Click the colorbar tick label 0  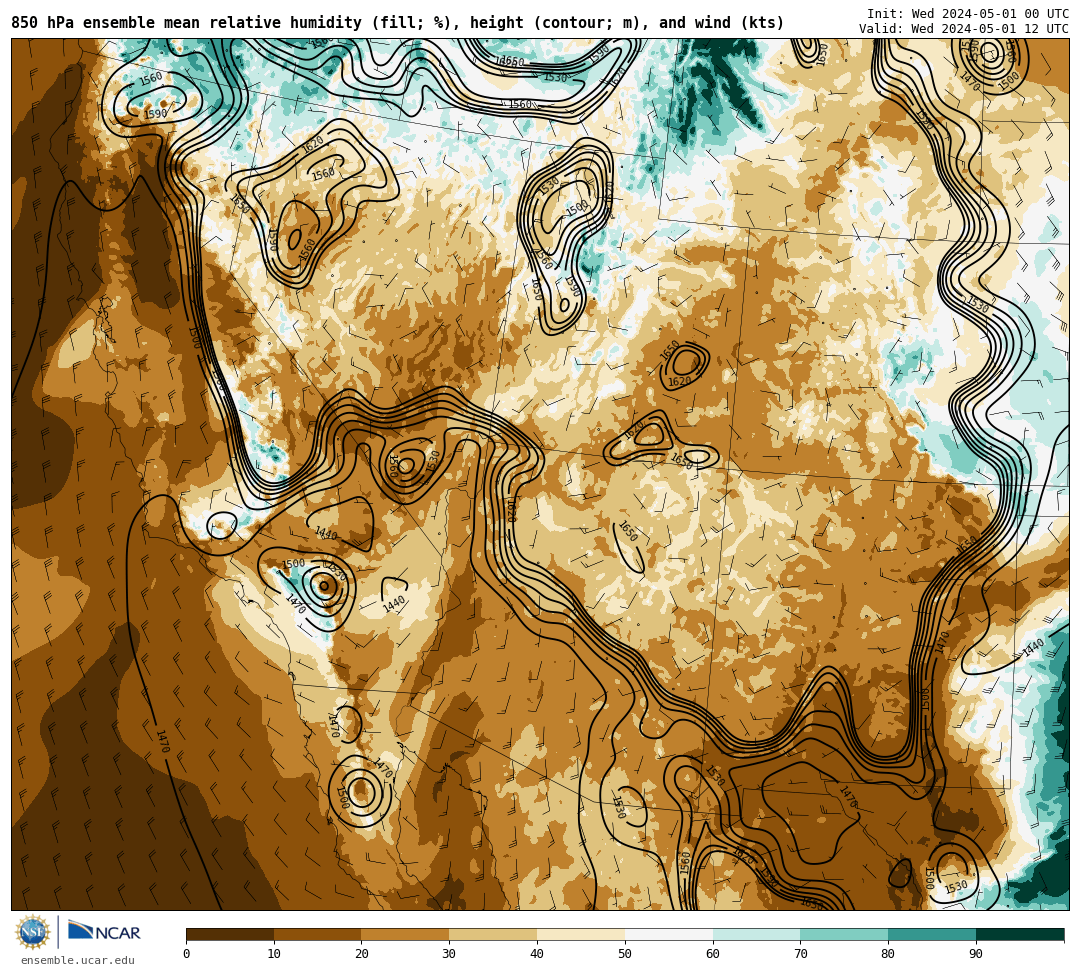(187, 954)
